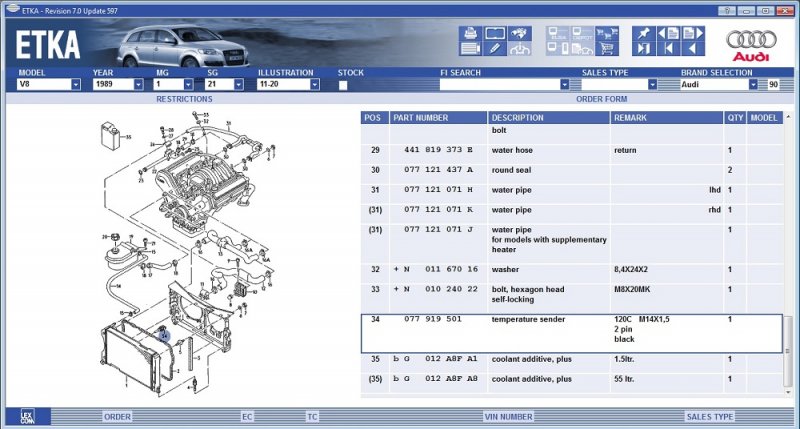Click the Order button in bottom bar
Image resolution: width=800 pixels, height=429 pixels.
pyautogui.click(x=117, y=416)
